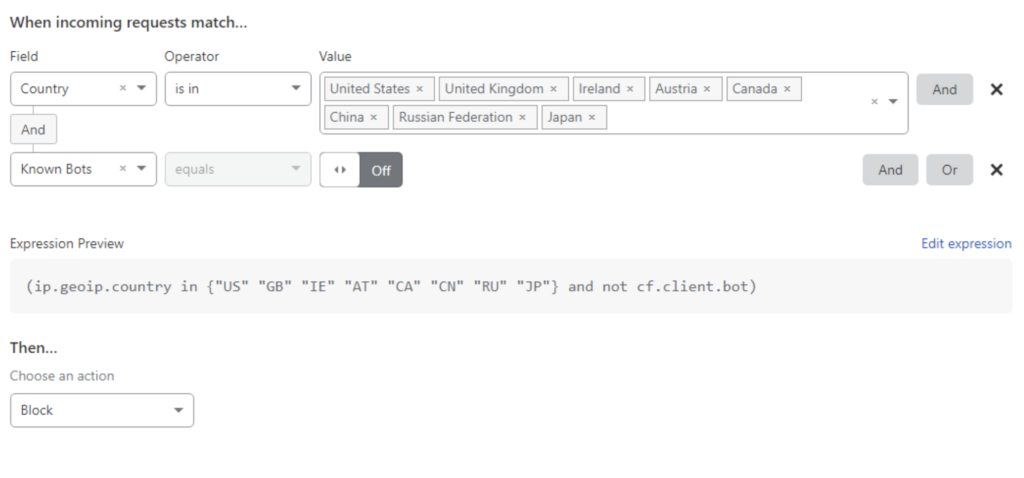The image size is (1024, 478).
Task: Delete the Known Bots rule row
Action: [996, 169]
